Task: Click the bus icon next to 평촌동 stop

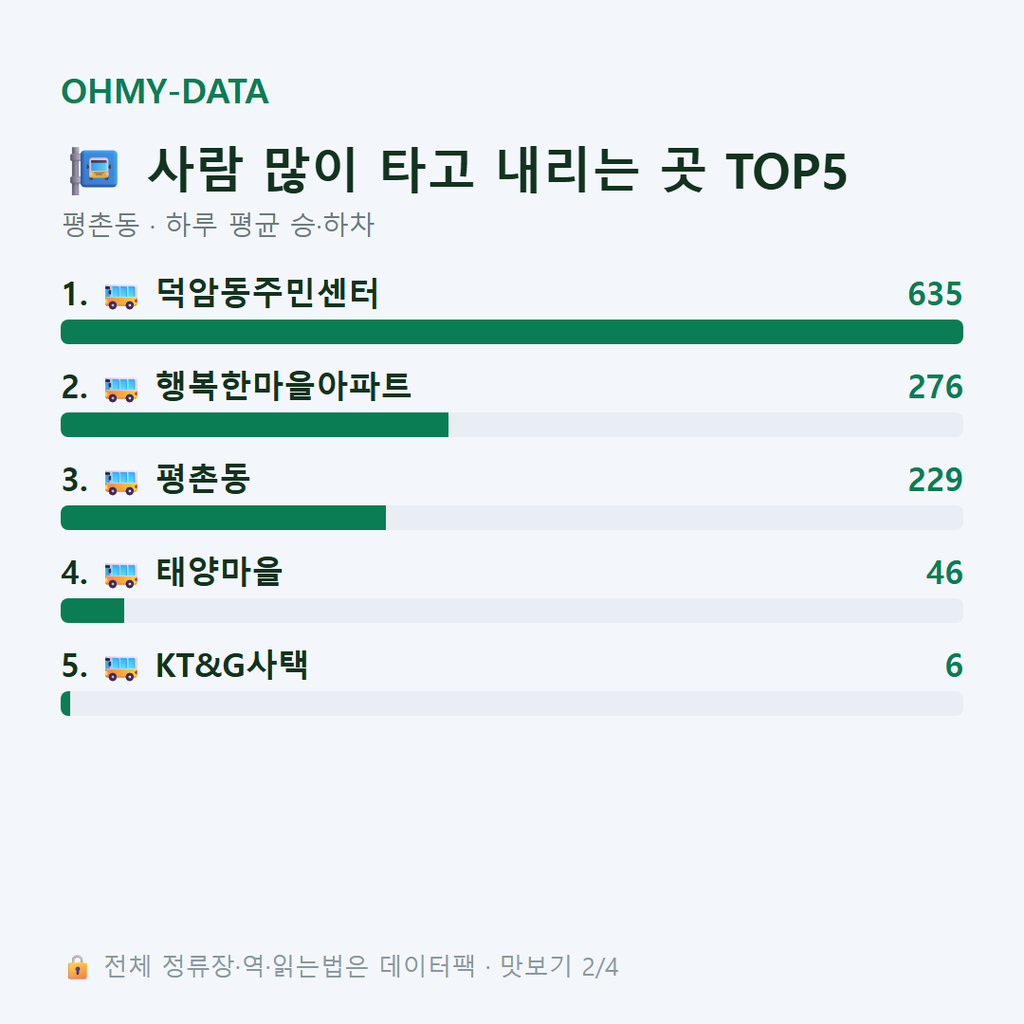Action: 121,482
